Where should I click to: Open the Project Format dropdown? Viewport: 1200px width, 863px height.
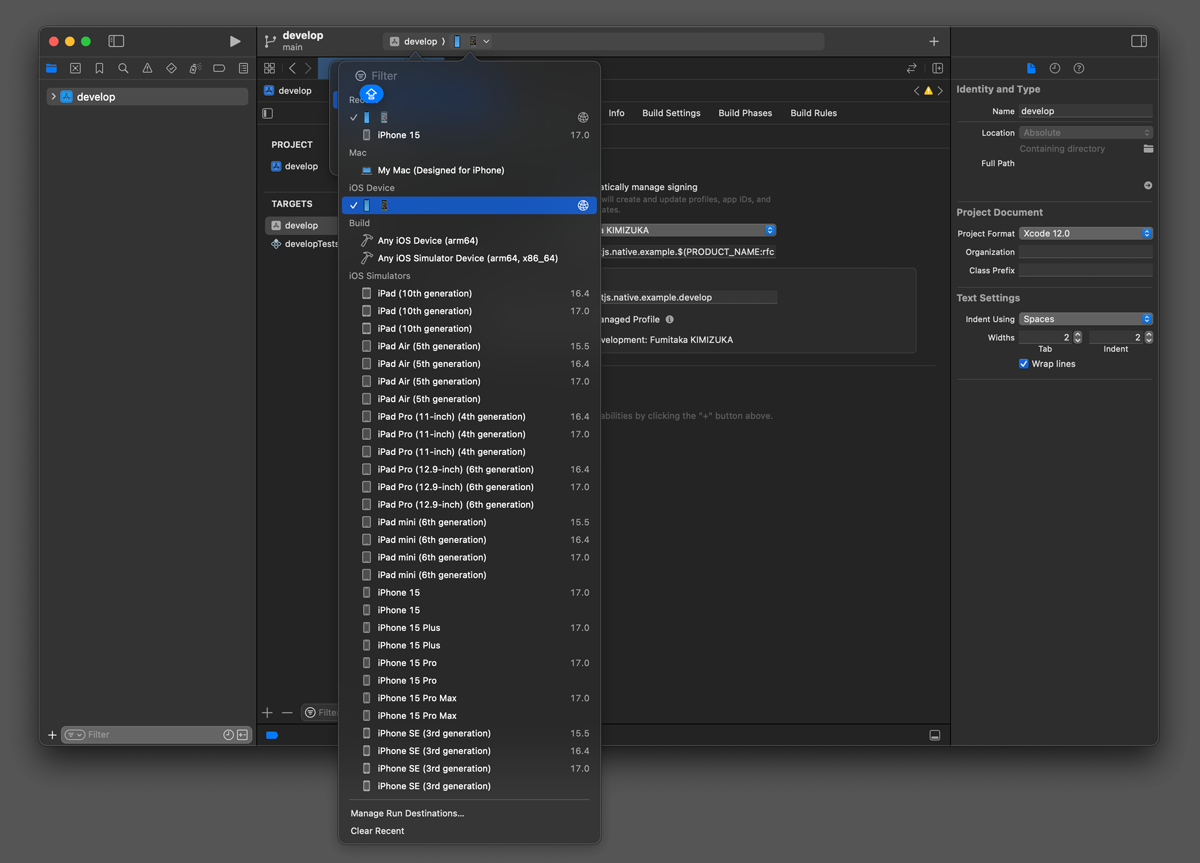pos(1086,233)
